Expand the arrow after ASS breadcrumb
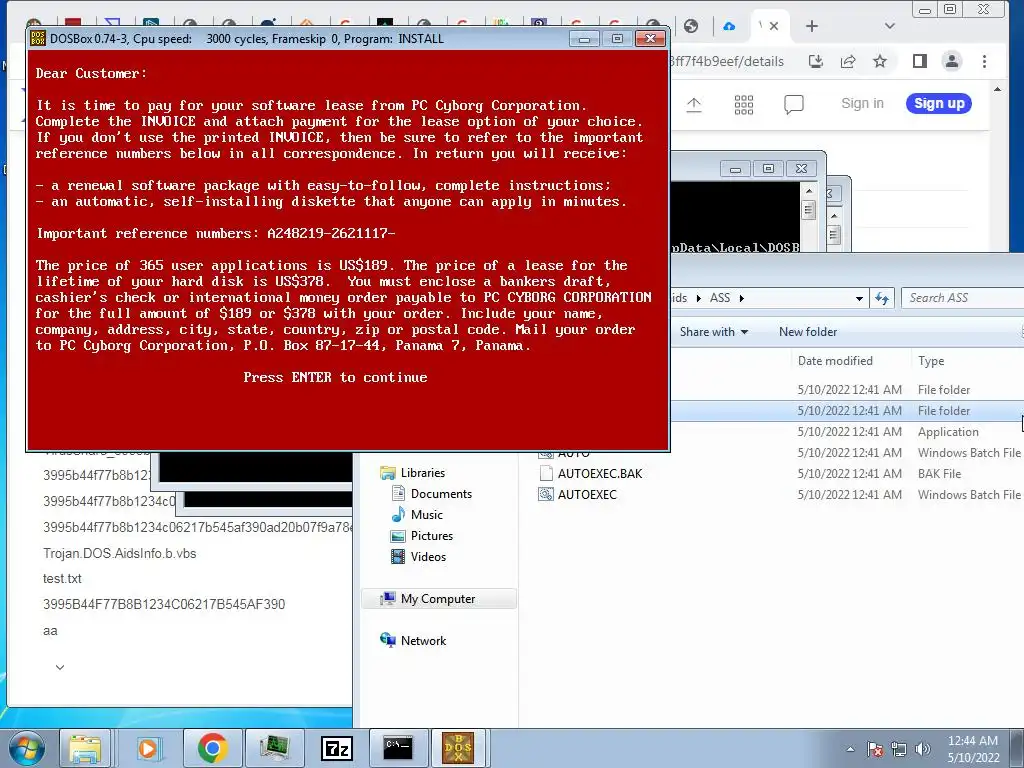The width and height of the screenshot is (1024, 768). click(x=741, y=298)
